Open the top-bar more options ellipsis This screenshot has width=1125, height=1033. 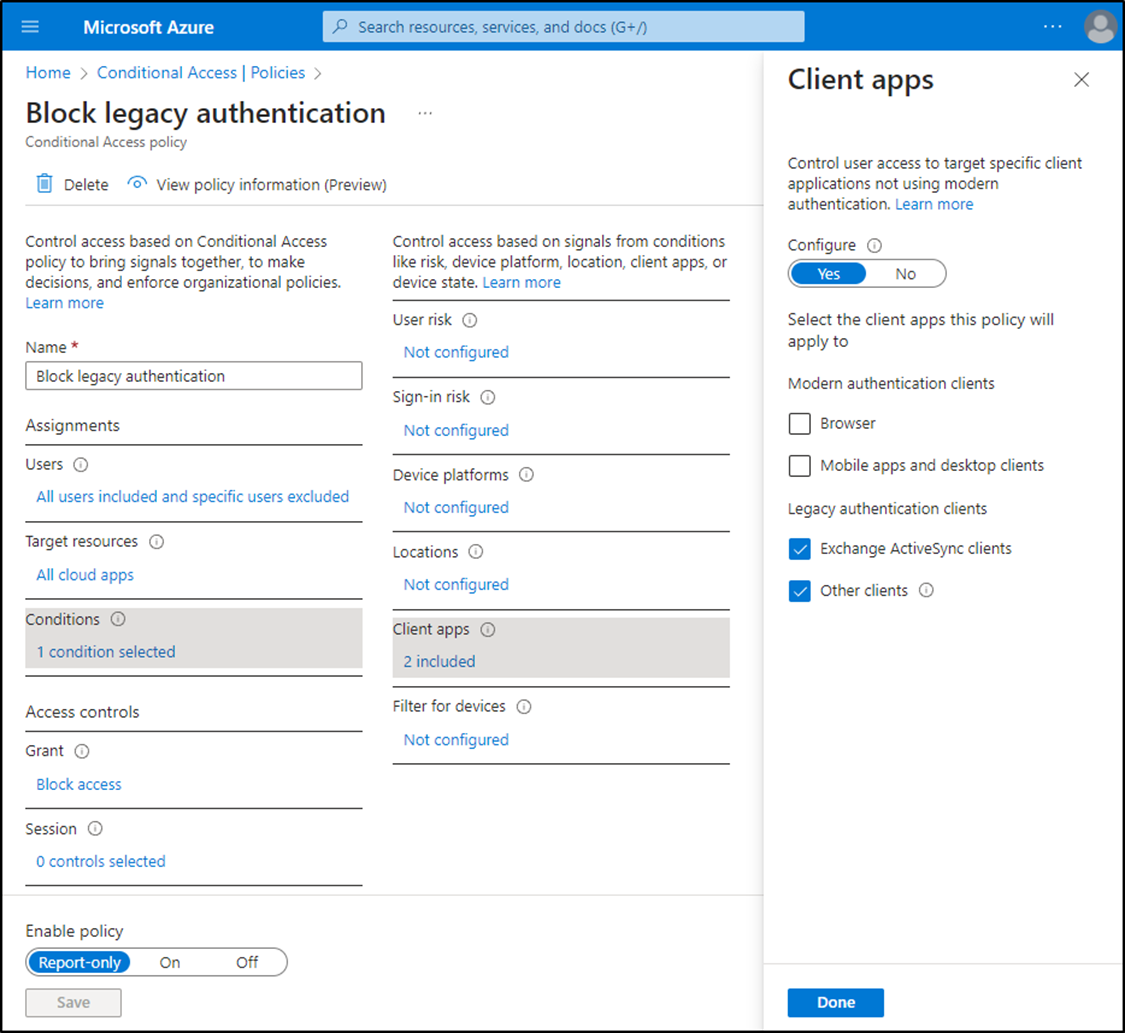pos(1052,27)
